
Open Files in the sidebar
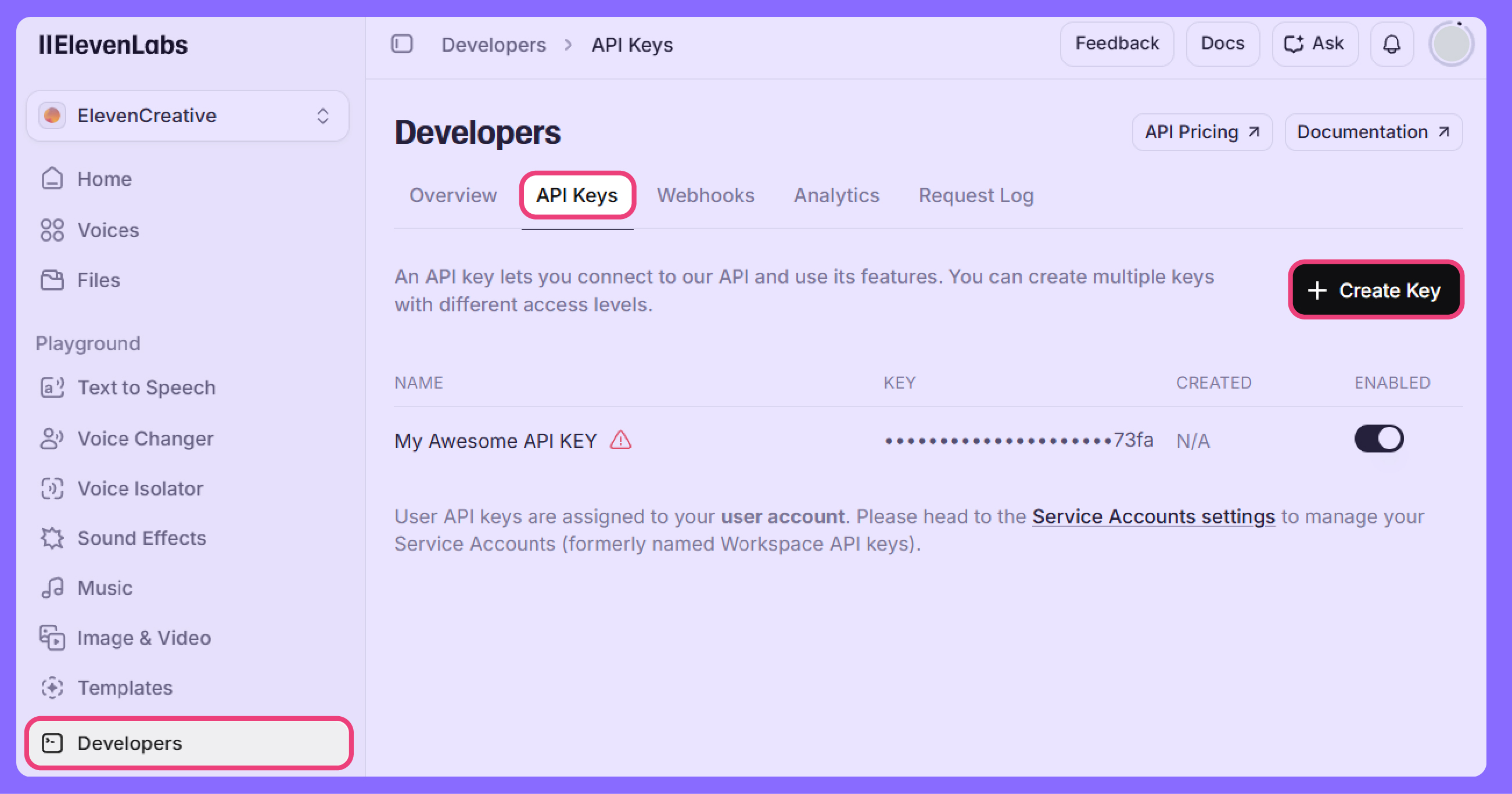[98, 280]
